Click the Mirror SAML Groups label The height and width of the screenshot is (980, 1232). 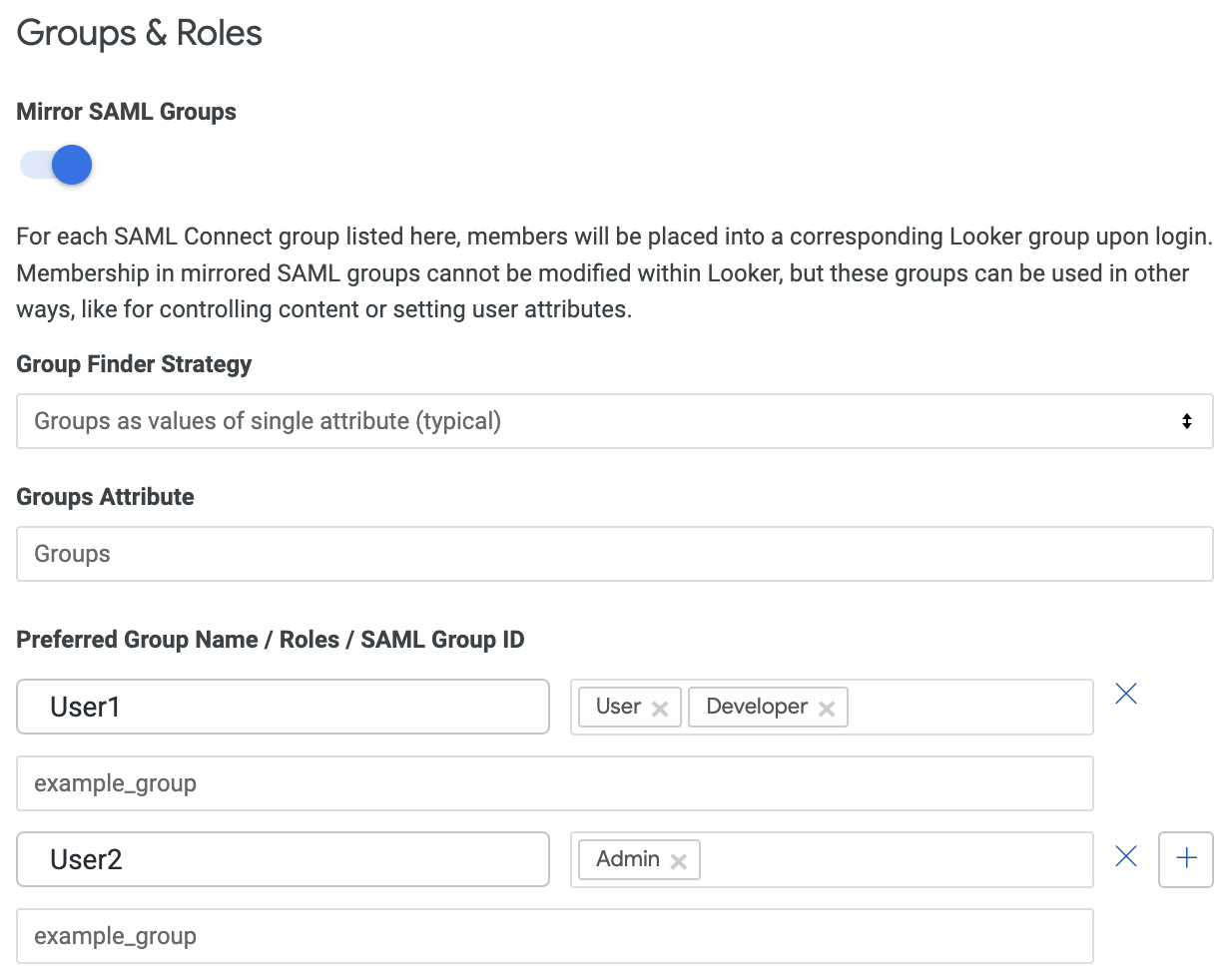(126, 112)
